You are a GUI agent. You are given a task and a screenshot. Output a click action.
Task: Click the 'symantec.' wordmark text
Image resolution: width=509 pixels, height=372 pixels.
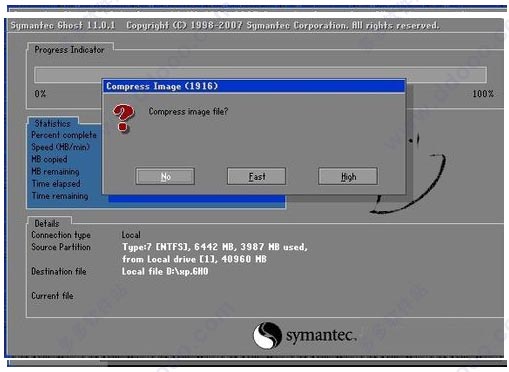pos(321,335)
